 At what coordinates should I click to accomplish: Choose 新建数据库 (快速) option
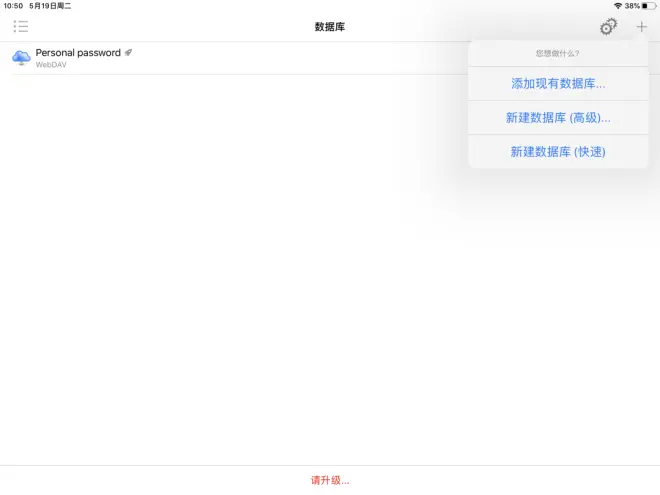point(558,152)
